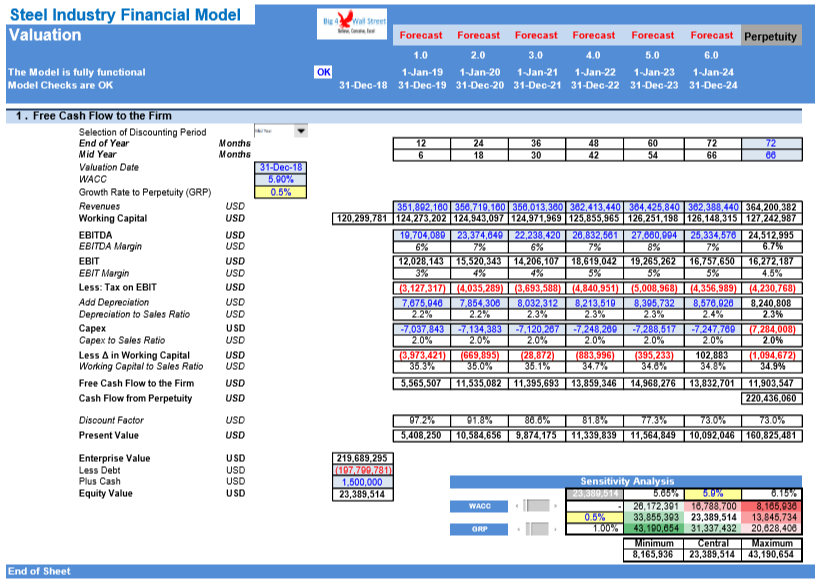Select the 31-Dec-24 date header

(713, 85)
